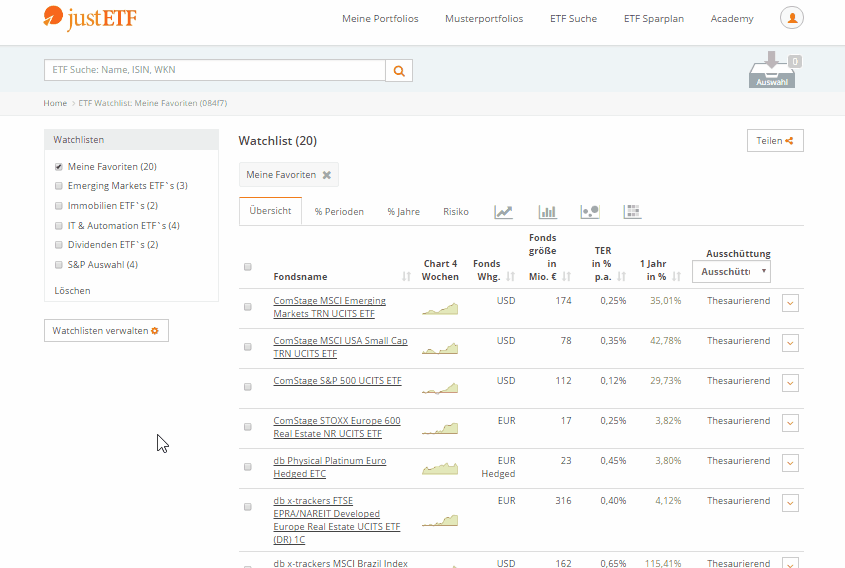Viewport: 845px width, 568px height.
Task: Open the user profile icon
Action: click(791, 18)
